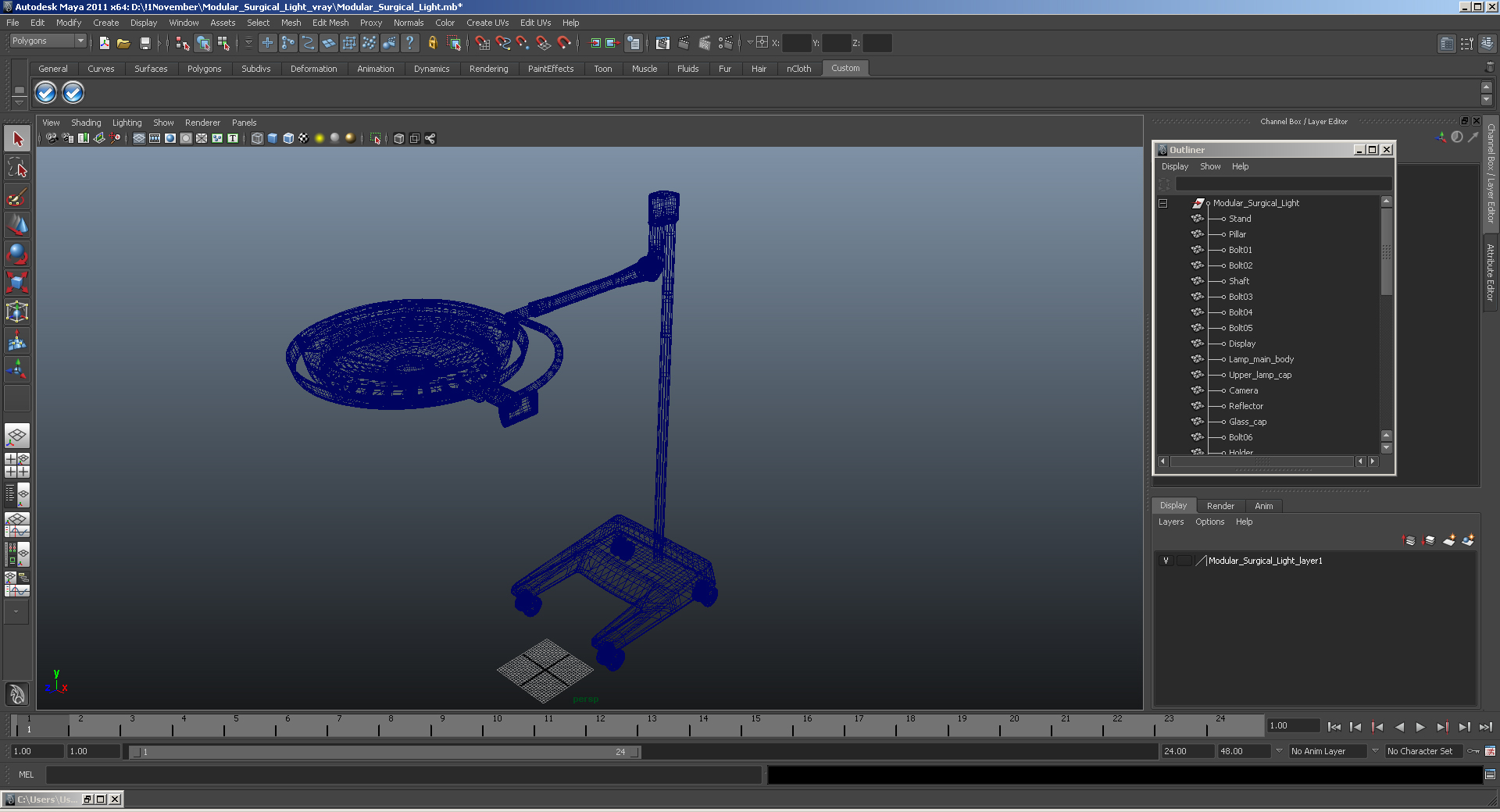
Task: Switch to the Rendering shelf tab
Action: click(x=488, y=69)
